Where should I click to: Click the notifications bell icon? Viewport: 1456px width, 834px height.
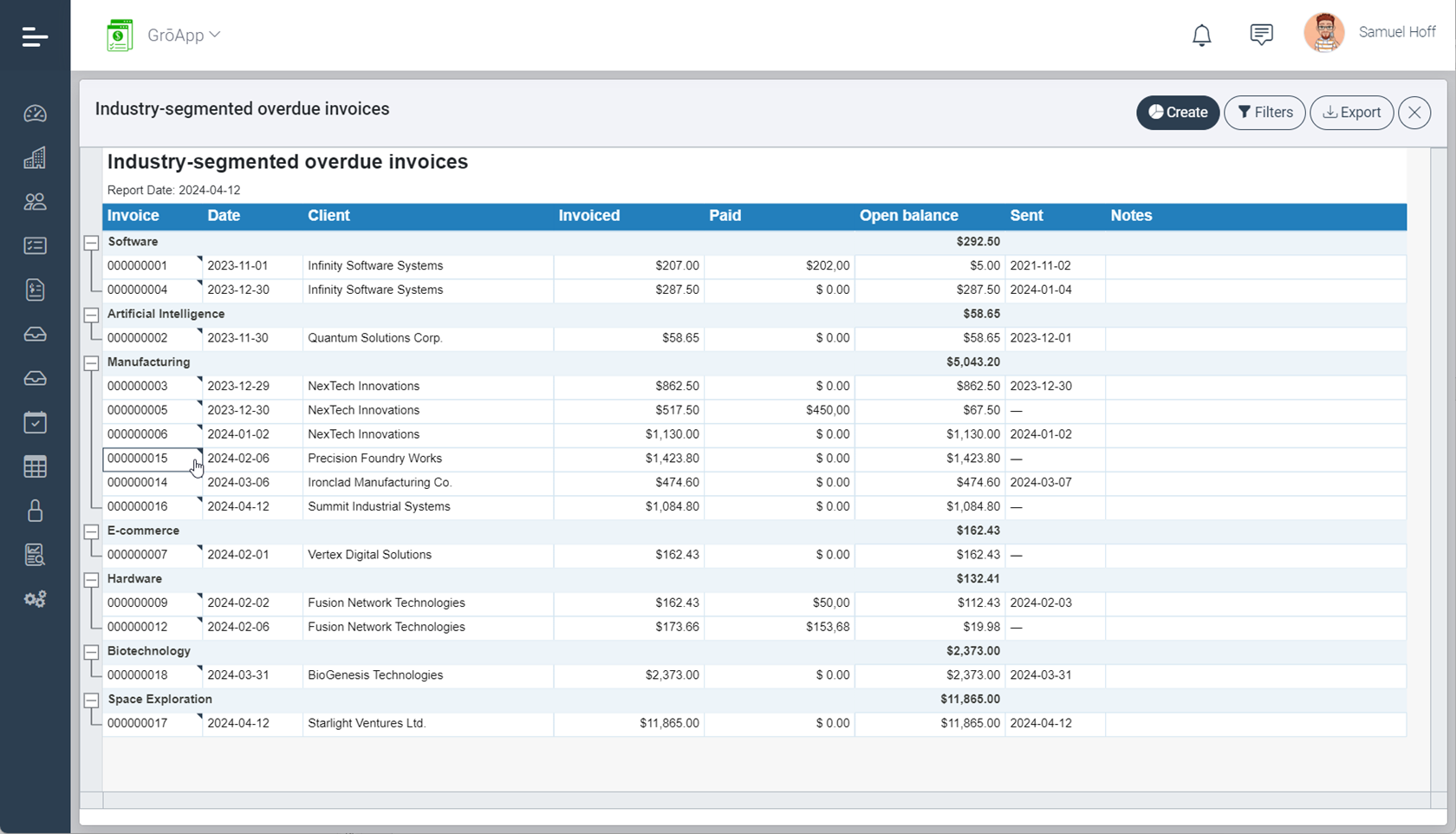[x=1201, y=36]
